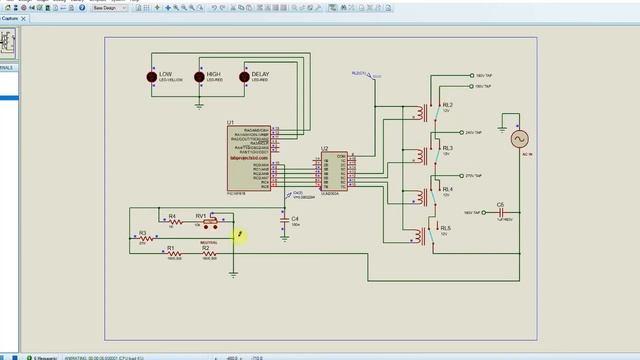The height and width of the screenshot is (360, 640).
Task: Click the zoom in magnifier icon
Action: (x=176, y=8)
